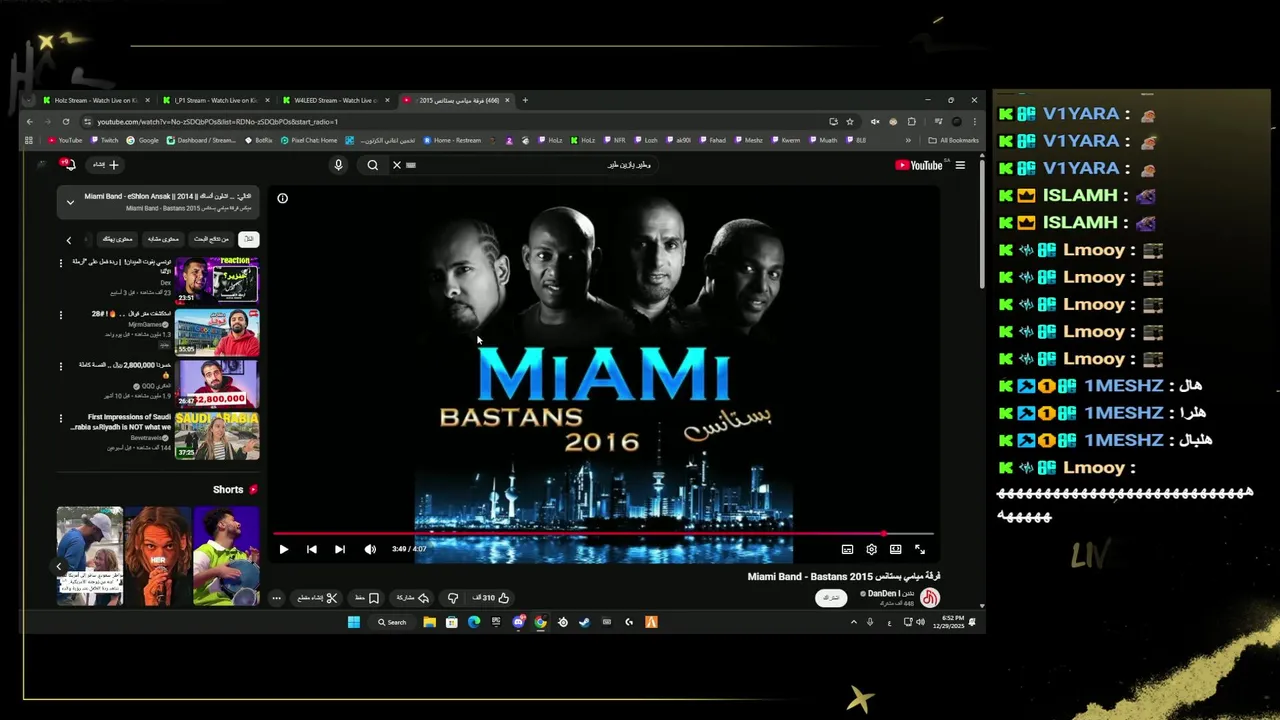This screenshot has height=720, width=1280.
Task: Open the YouTube create button
Action: pos(106,165)
